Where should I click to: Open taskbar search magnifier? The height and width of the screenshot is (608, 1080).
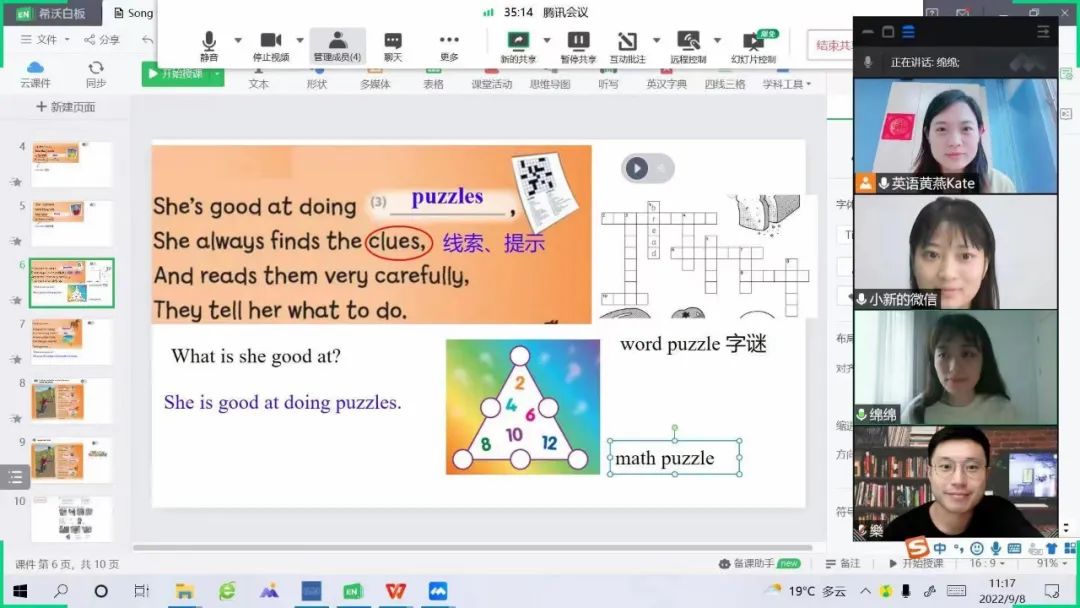[61, 591]
